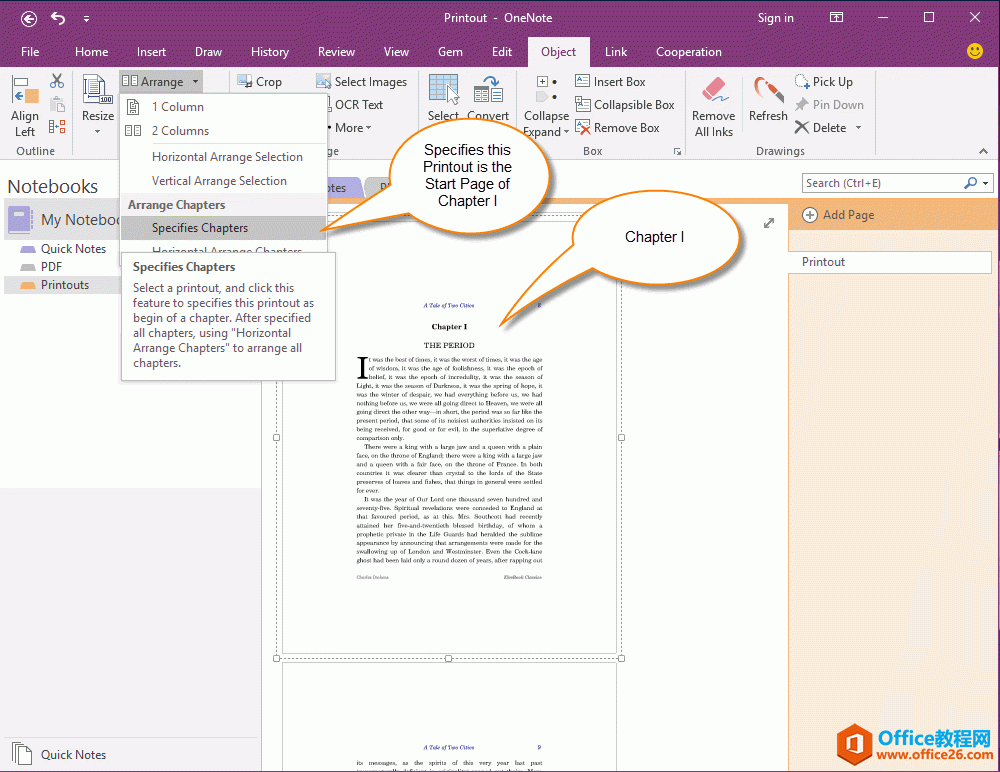The width and height of the screenshot is (1000, 772).
Task: Switch to the Gem ribbon tab
Action: pos(450,52)
